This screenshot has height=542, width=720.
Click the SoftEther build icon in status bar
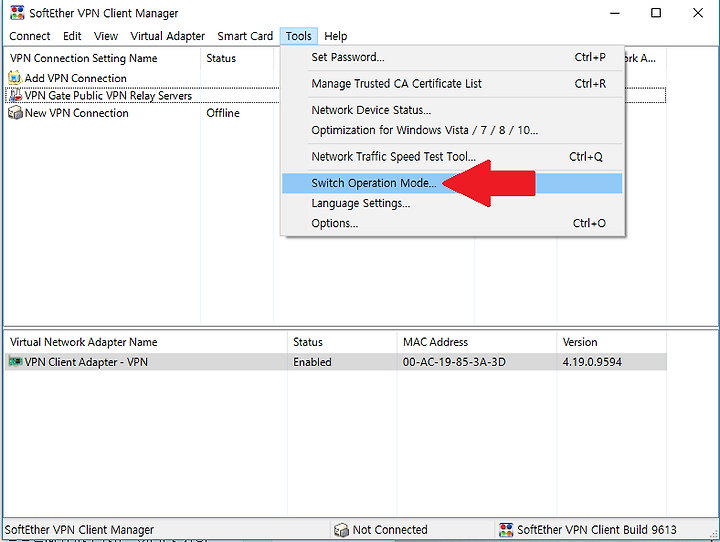click(x=506, y=530)
